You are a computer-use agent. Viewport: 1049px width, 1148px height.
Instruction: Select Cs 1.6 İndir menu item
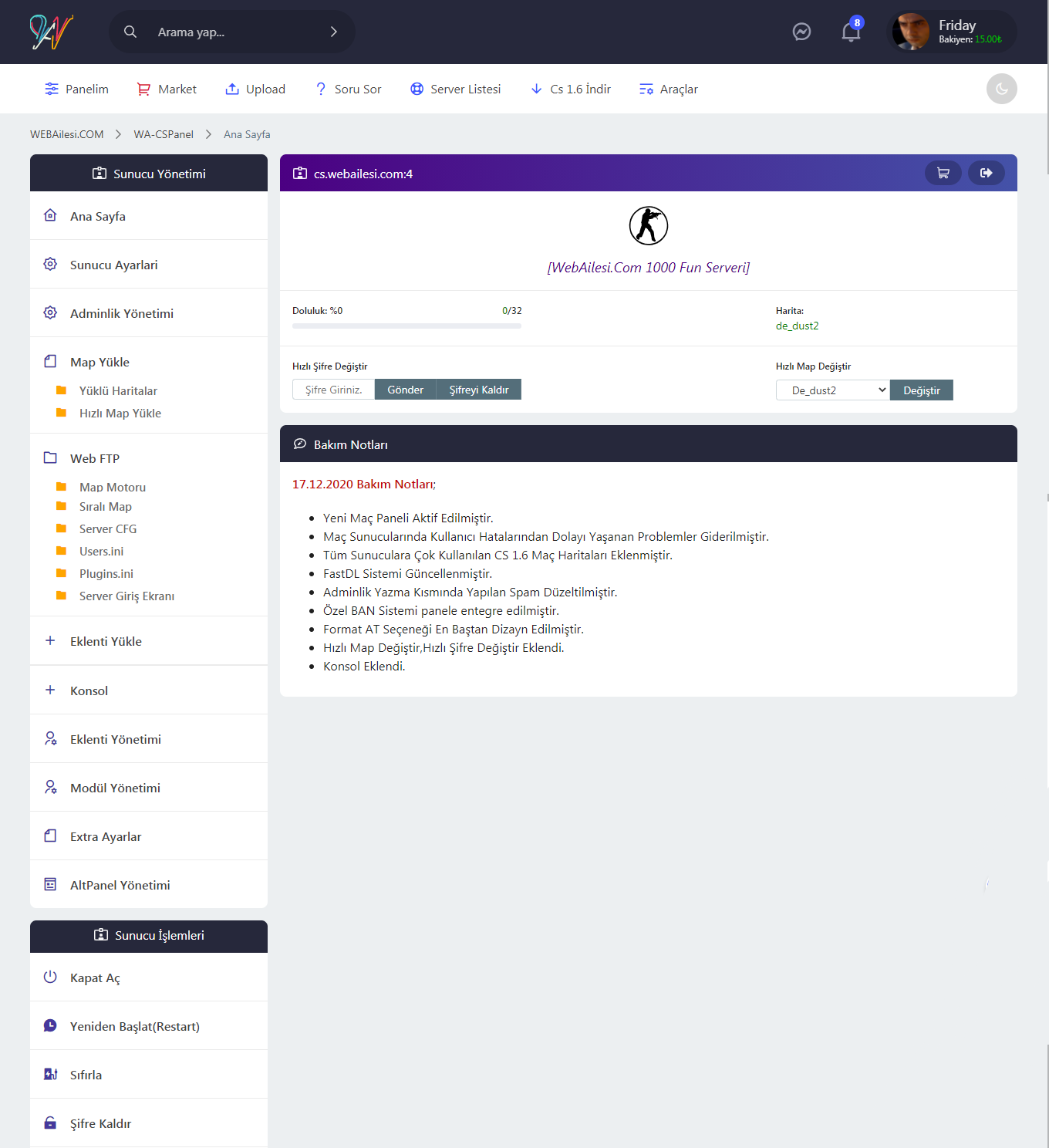coord(570,89)
